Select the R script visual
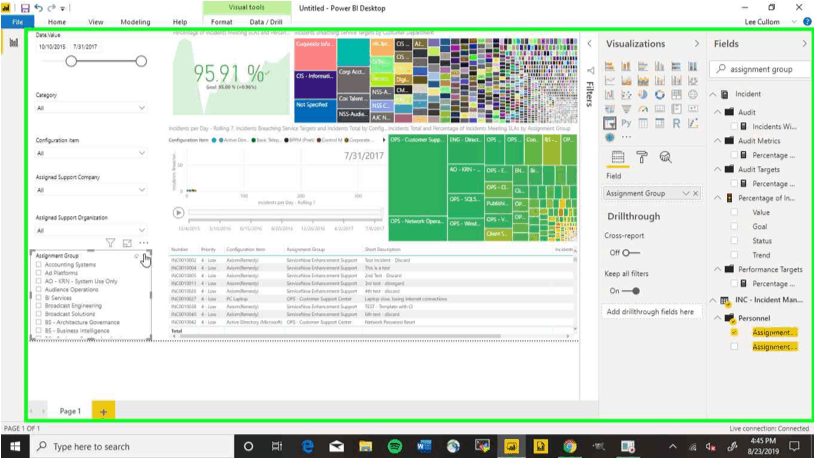This screenshot has width=815, height=459. [676, 123]
